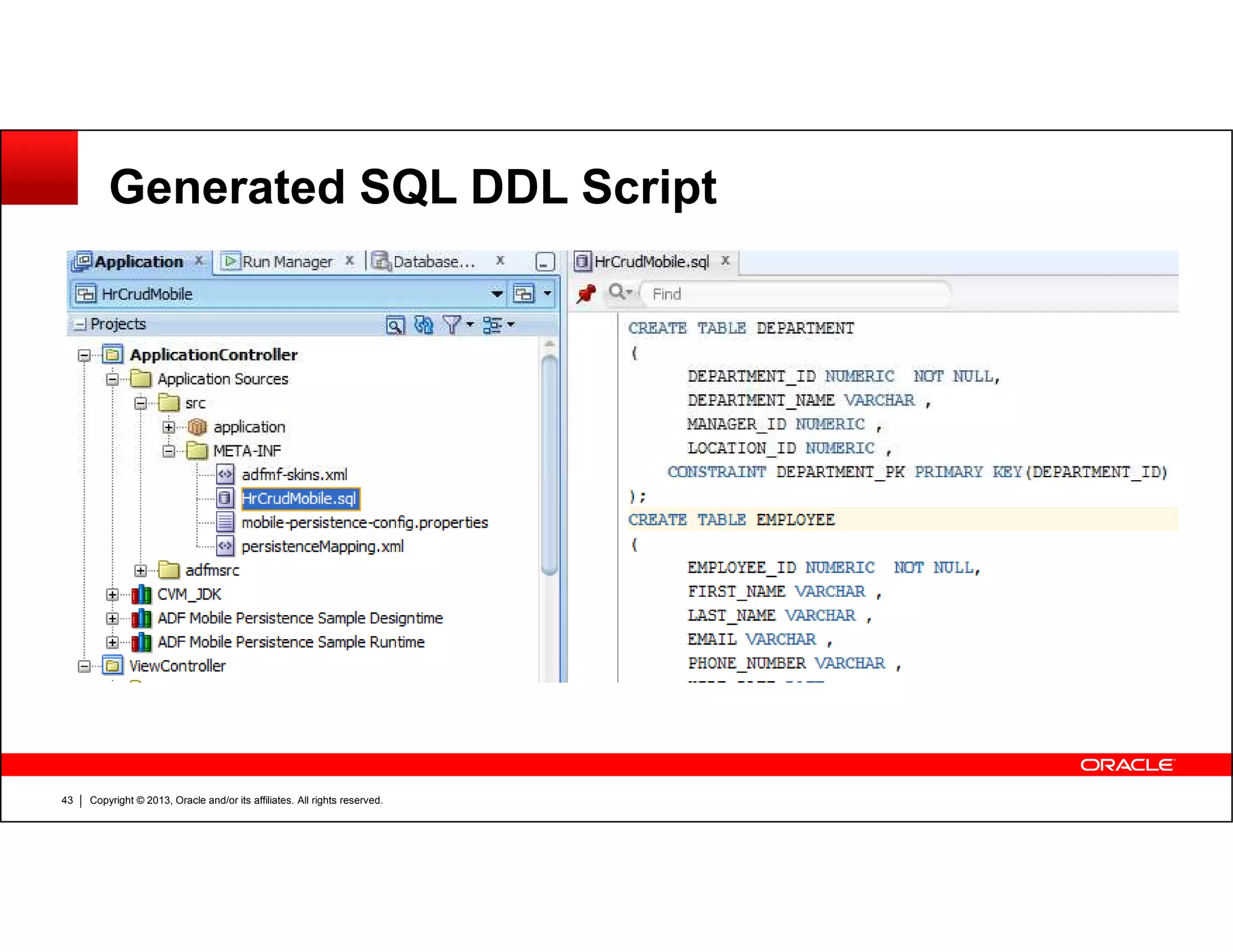Click the CVM_JDK library books icon
The image size is (1233, 952).
click(141, 595)
